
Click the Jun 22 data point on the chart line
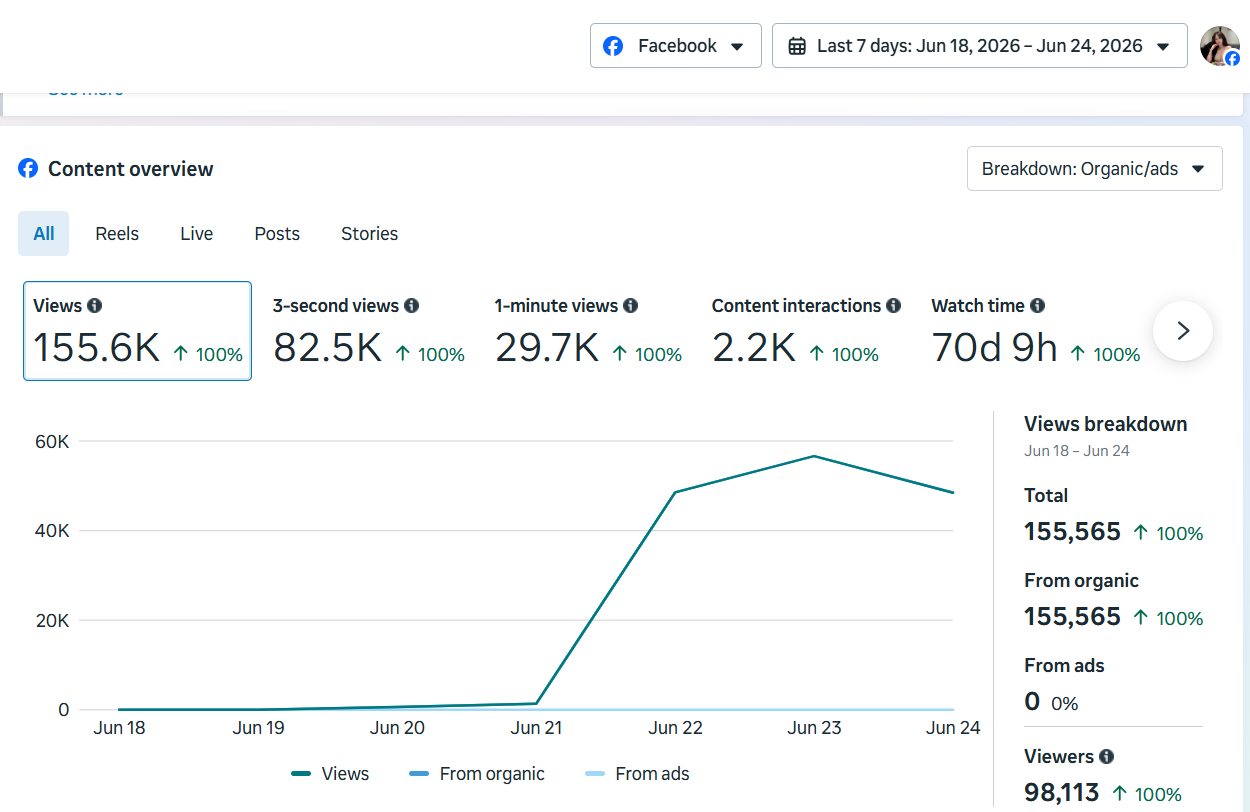click(x=676, y=492)
